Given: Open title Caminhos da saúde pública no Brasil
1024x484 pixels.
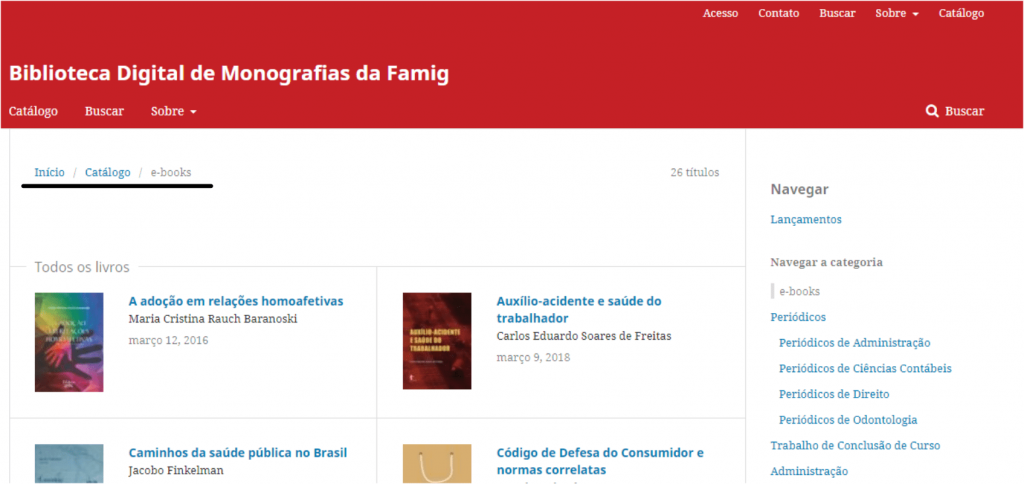Looking at the screenshot, I should tap(238, 453).
